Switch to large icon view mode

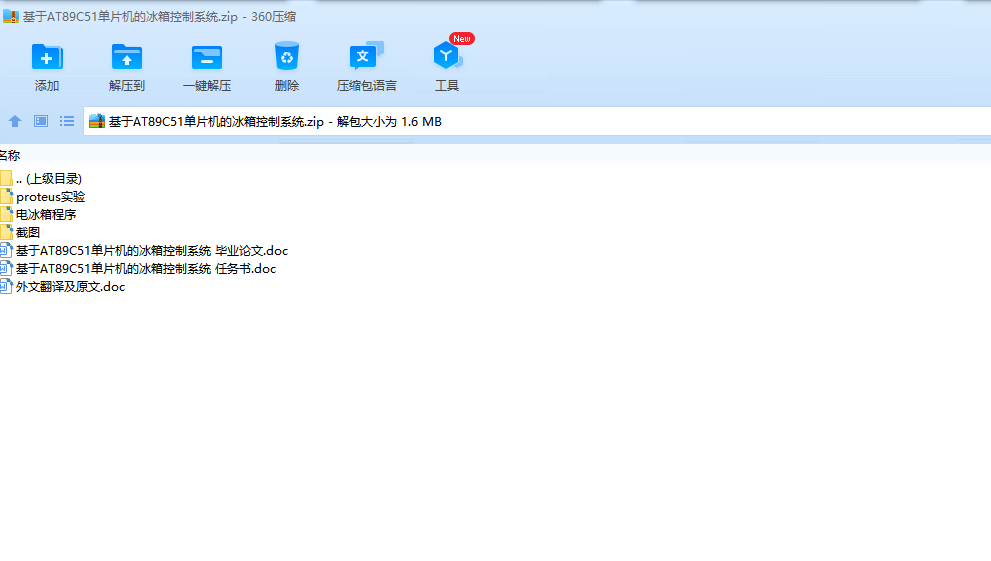pyautogui.click(x=41, y=121)
